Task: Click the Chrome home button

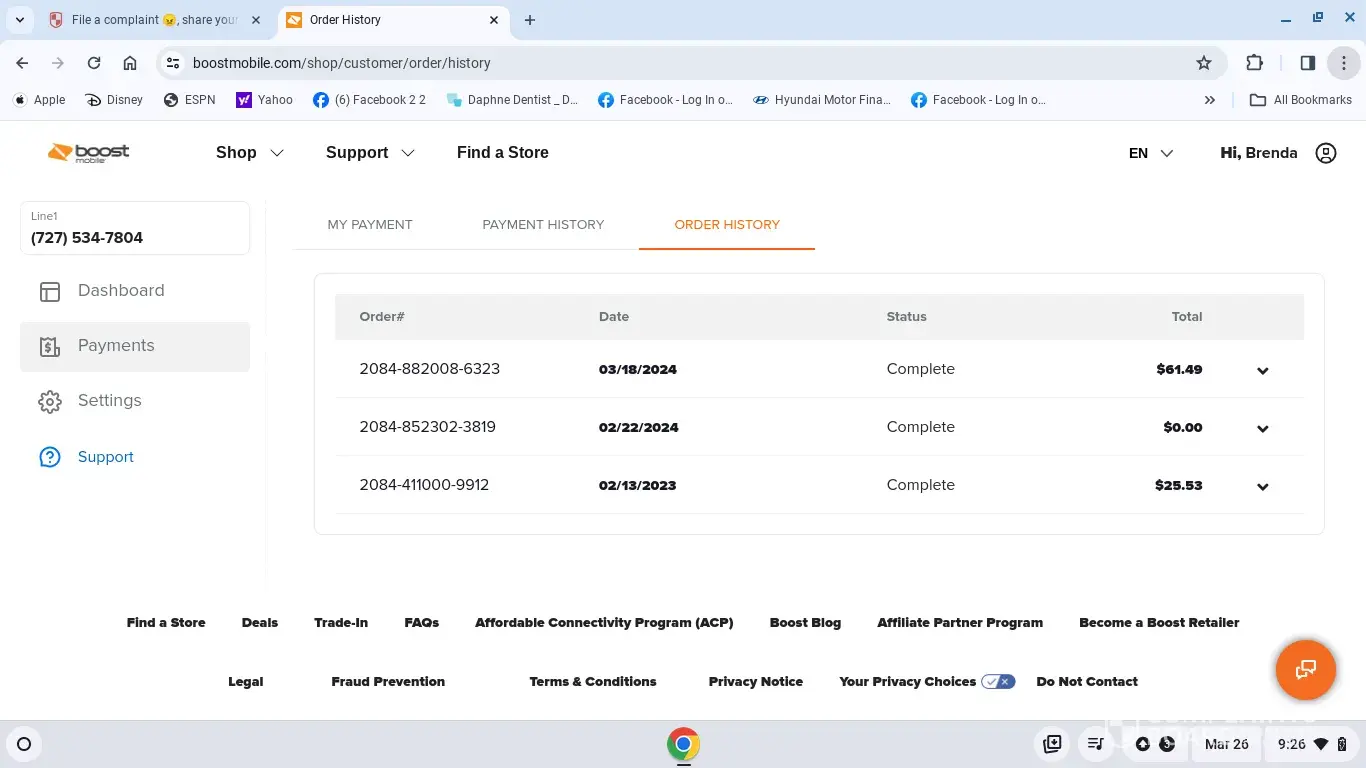Action: click(130, 63)
